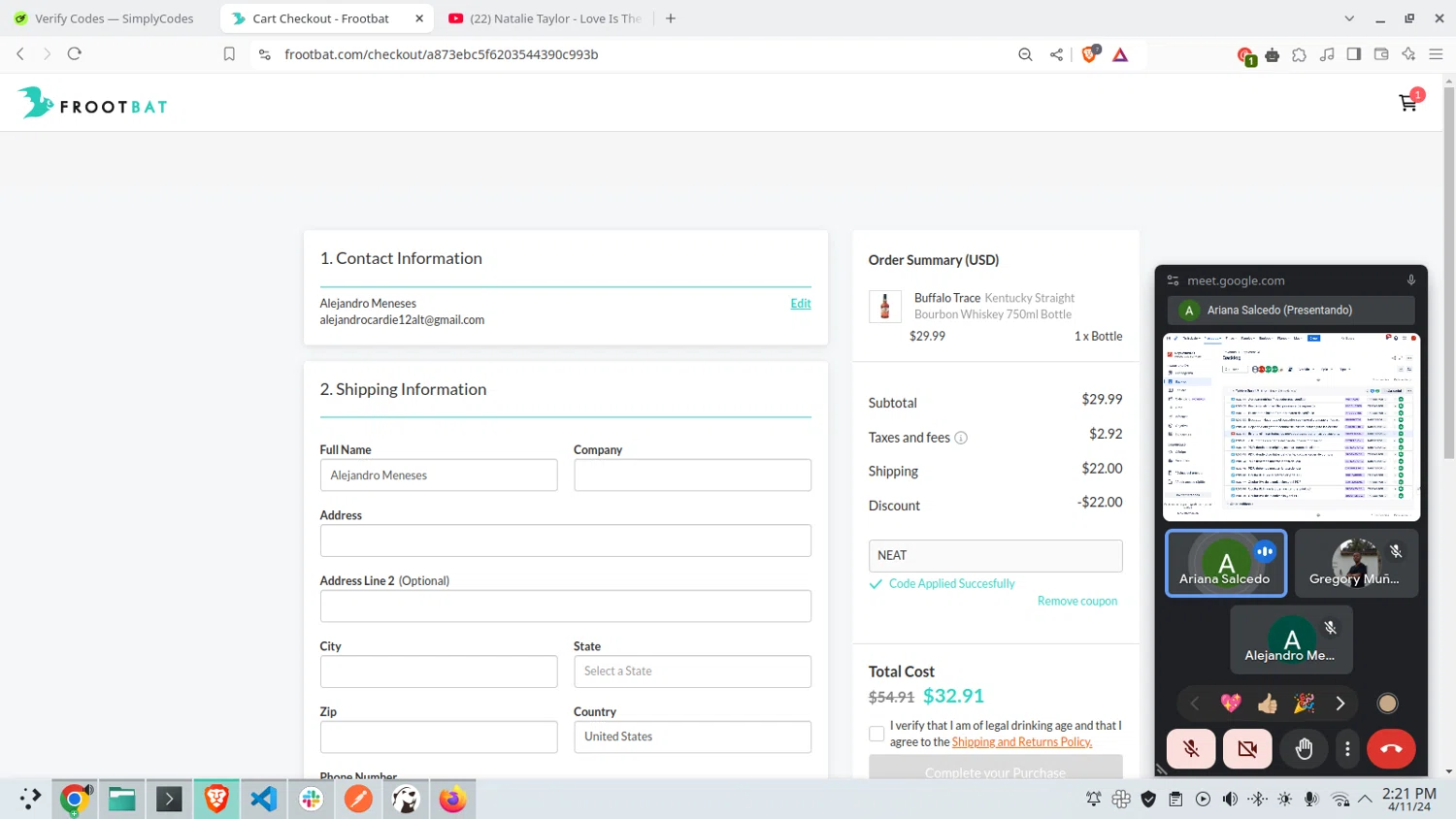Open Chrome from the taskbar

coord(75,800)
